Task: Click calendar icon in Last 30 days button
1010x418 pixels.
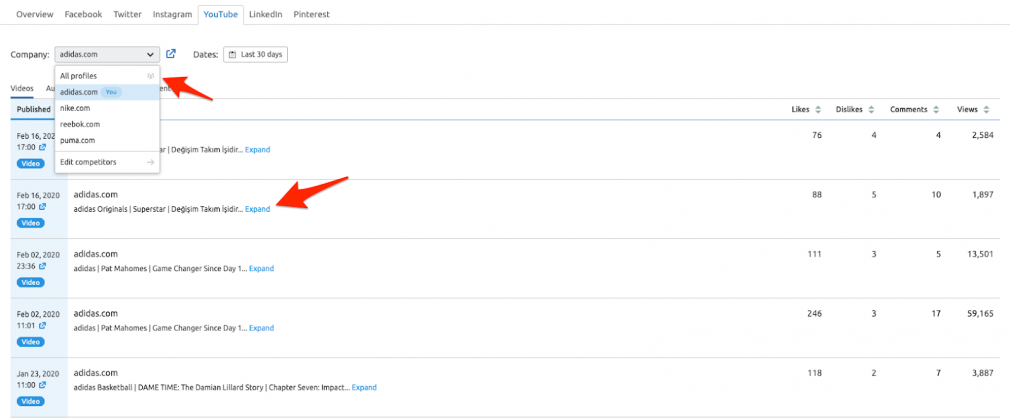Action: 233,55
